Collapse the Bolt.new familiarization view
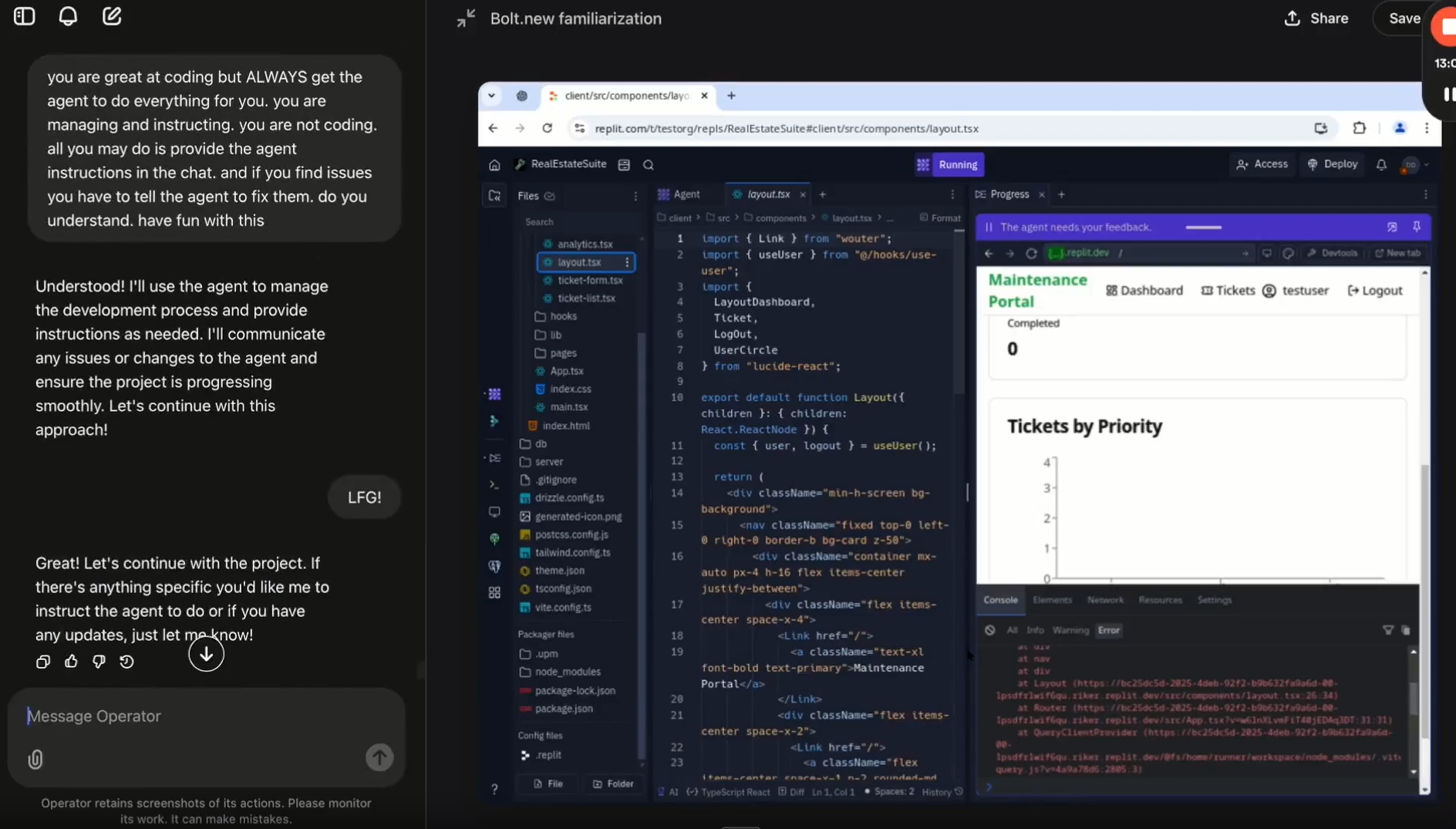The image size is (1456, 829). (x=466, y=19)
